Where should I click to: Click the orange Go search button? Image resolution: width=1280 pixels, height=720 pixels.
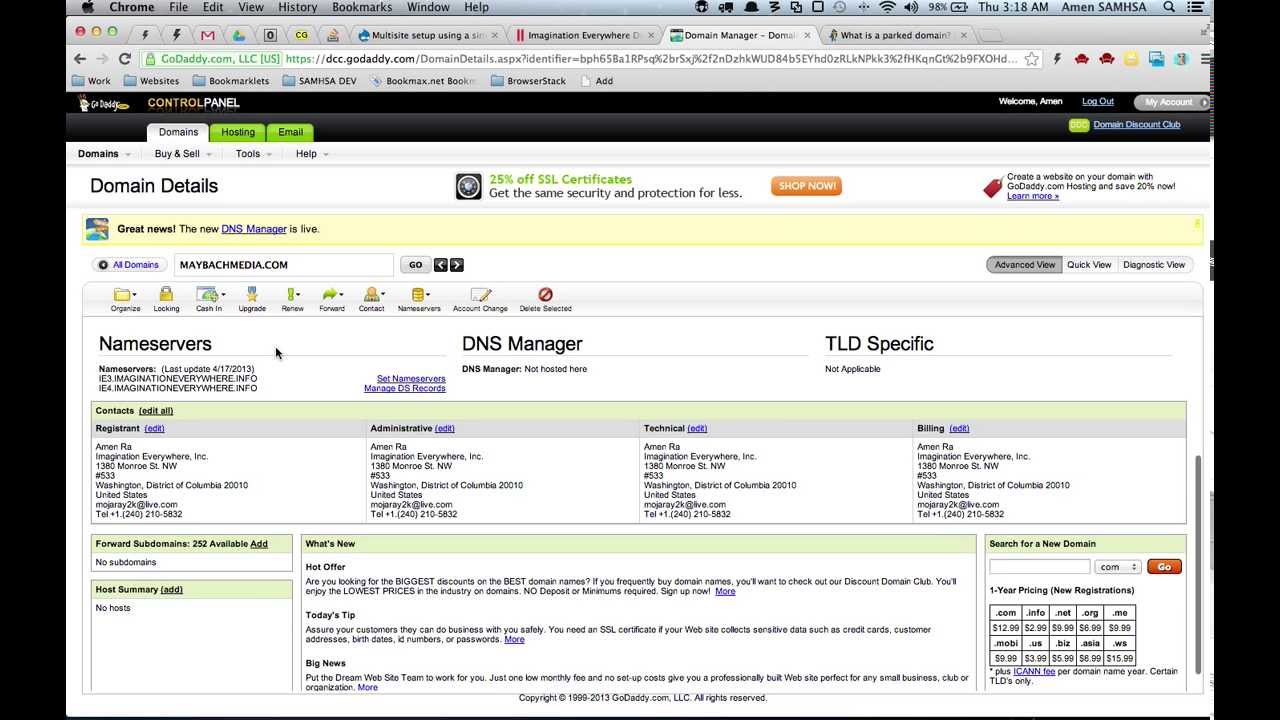click(x=1164, y=567)
